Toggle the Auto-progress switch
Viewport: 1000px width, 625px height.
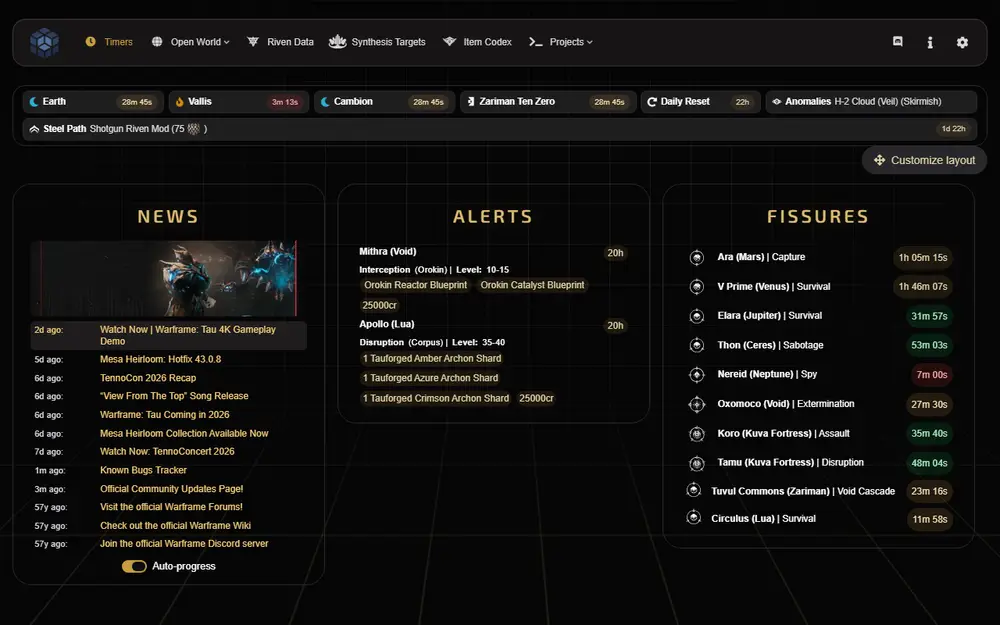point(134,566)
